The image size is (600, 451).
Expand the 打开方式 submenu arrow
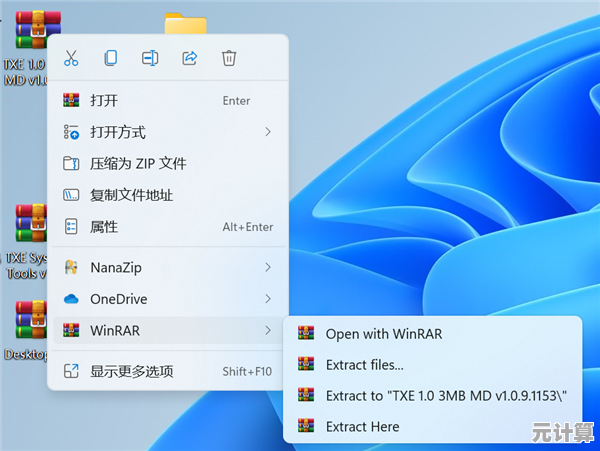pos(267,132)
